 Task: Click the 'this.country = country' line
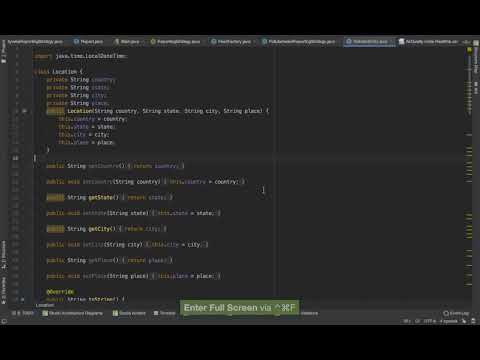[92, 119]
